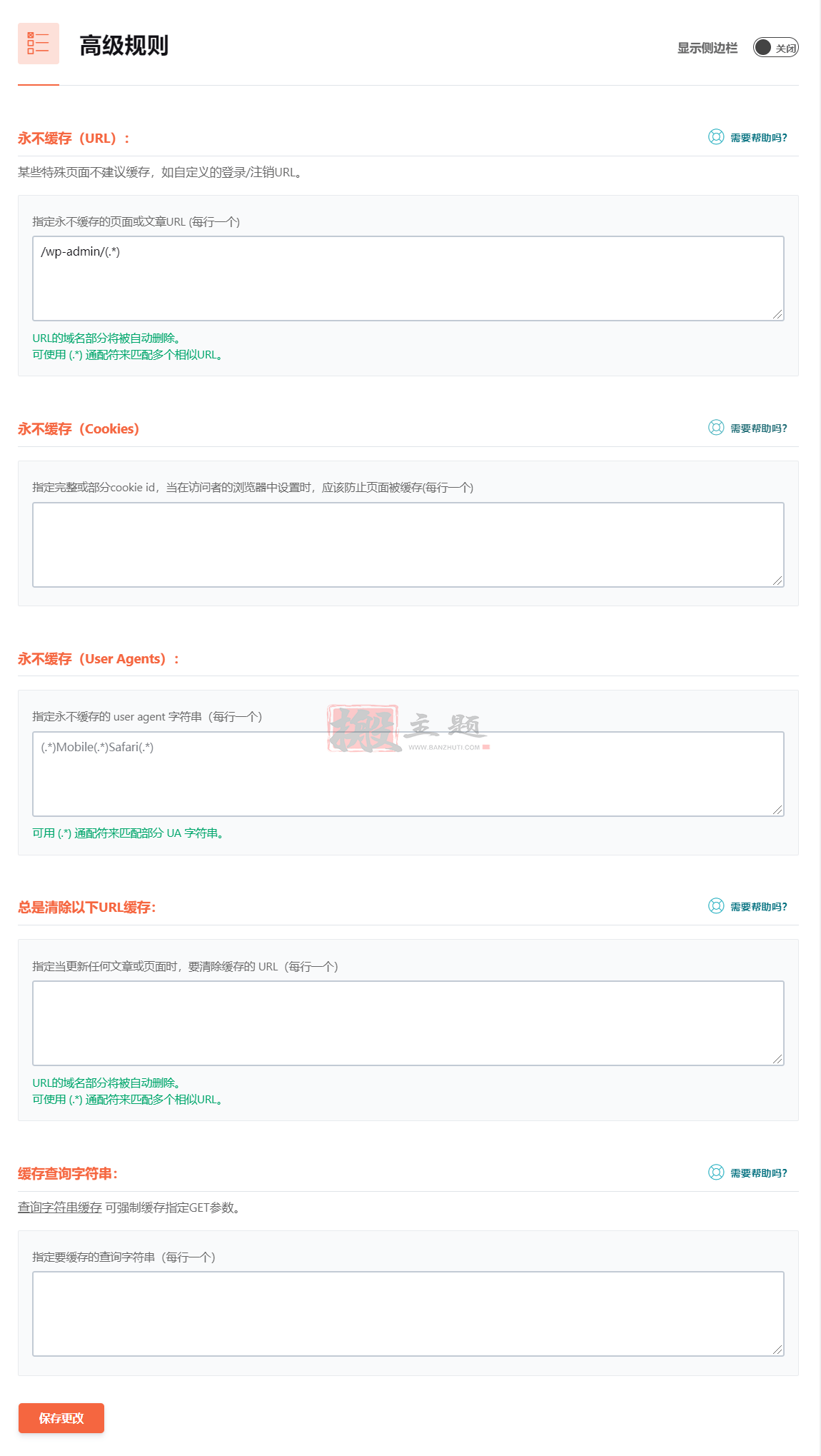Toggle the 显示侧边栏 switch

coord(776,48)
